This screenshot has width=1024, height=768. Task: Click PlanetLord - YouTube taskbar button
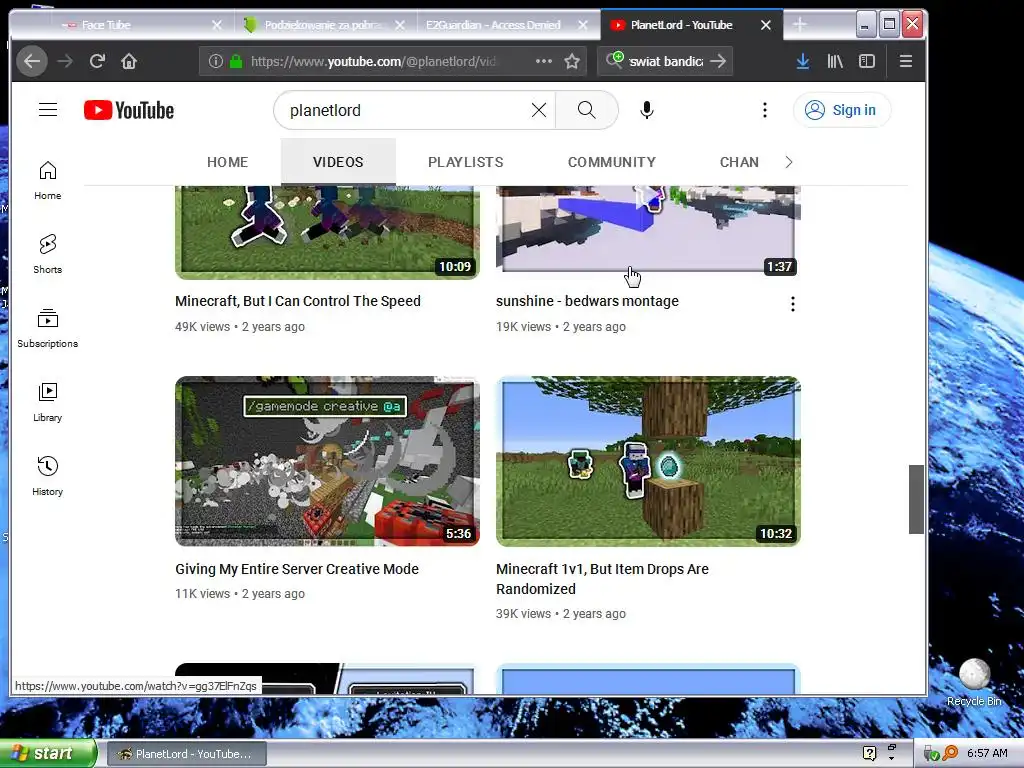point(186,754)
